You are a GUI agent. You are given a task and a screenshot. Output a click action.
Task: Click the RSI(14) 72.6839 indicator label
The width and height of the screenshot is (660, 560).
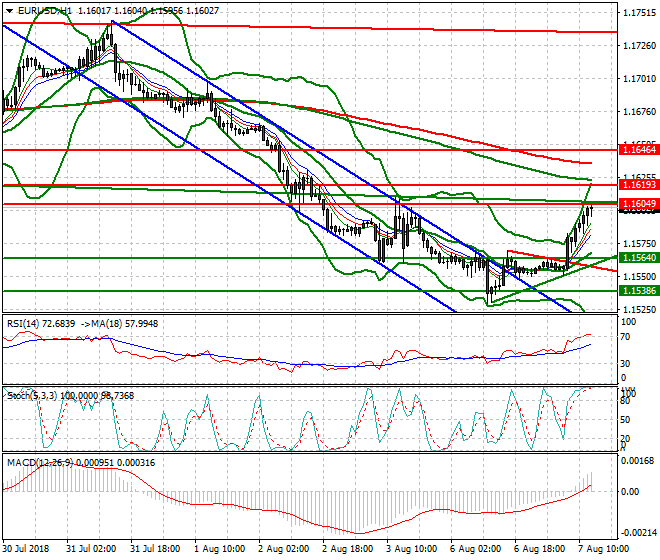pyautogui.click(x=41, y=324)
